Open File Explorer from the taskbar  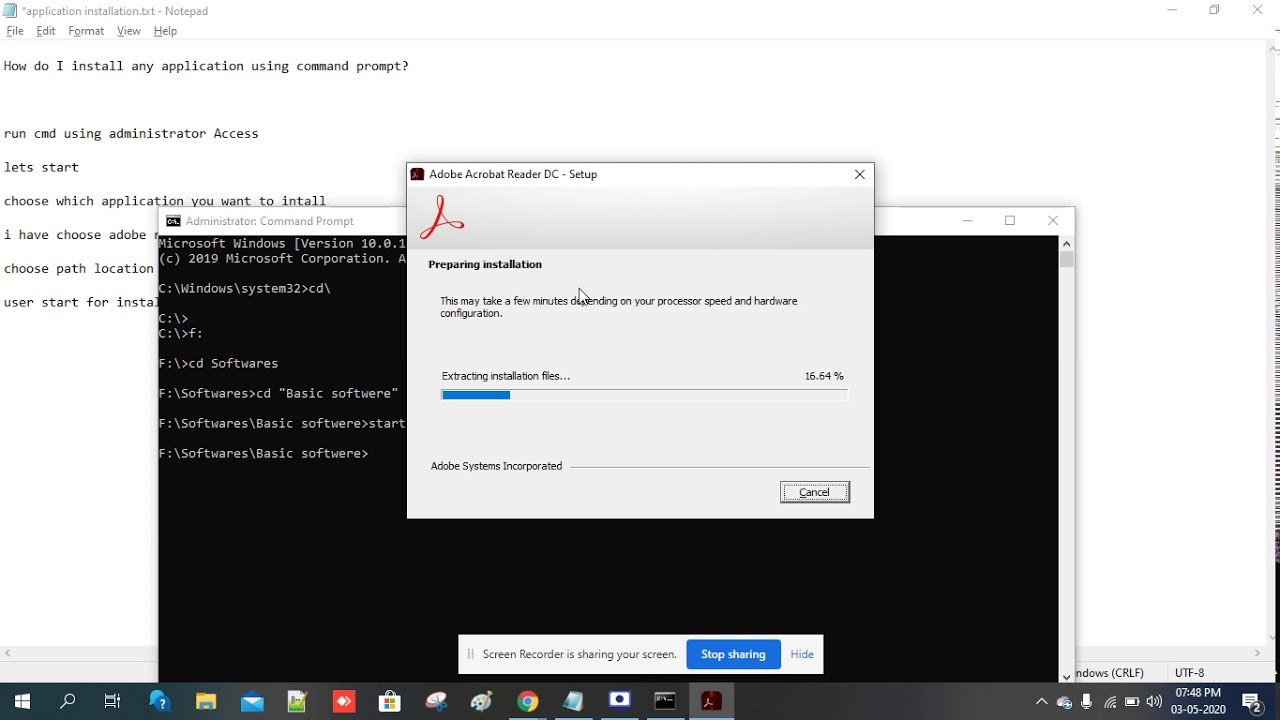click(x=206, y=701)
